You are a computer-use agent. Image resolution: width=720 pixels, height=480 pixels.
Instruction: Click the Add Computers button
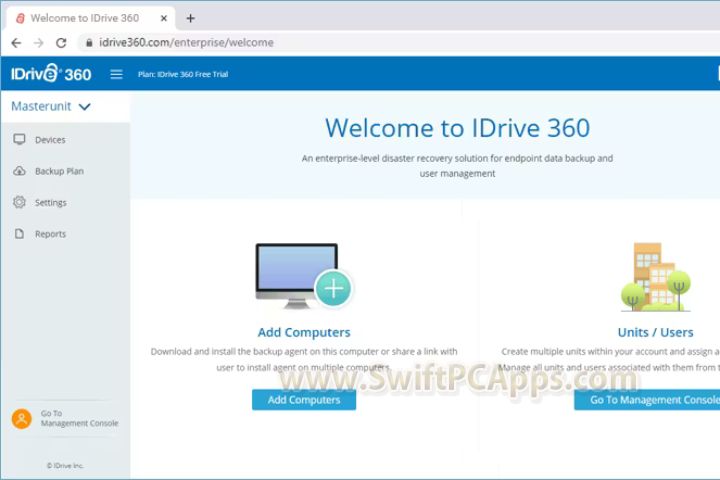[304, 400]
